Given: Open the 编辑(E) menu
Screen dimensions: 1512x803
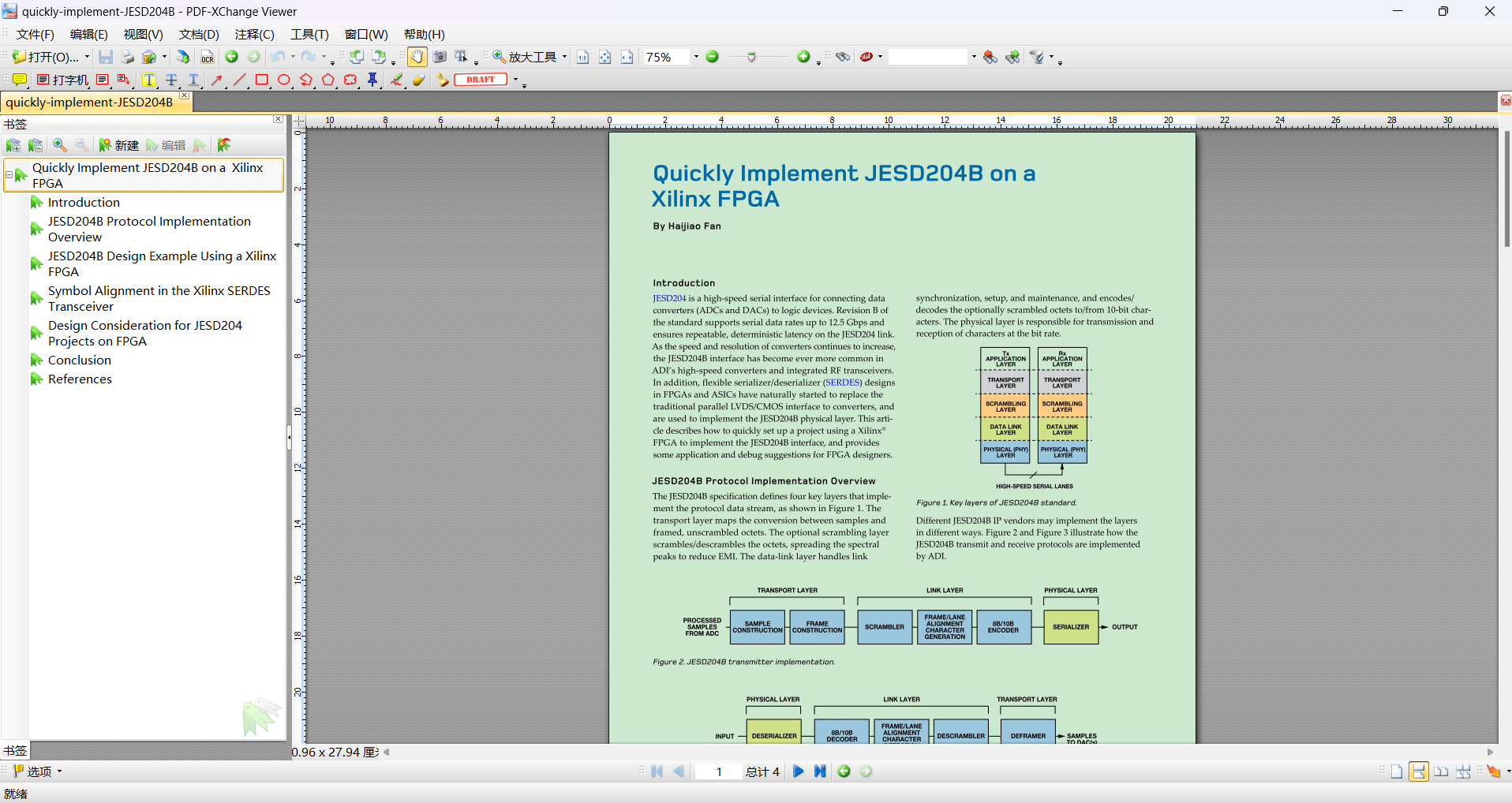Looking at the screenshot, I should click(x=89, y=35).
